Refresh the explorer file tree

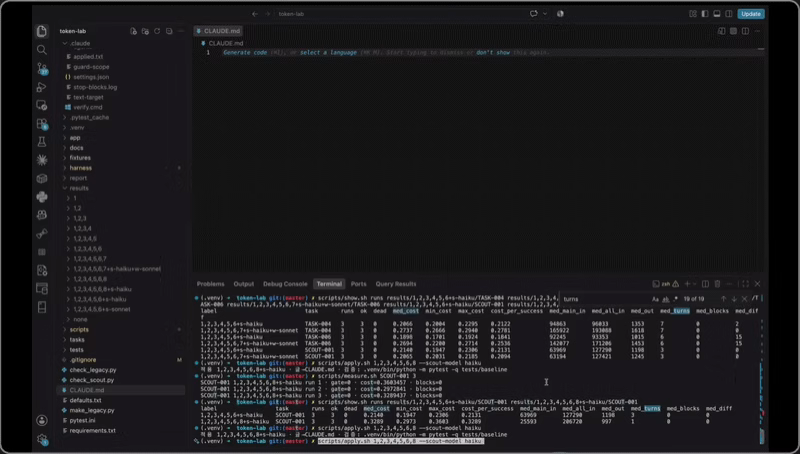(x=157, y=31)
